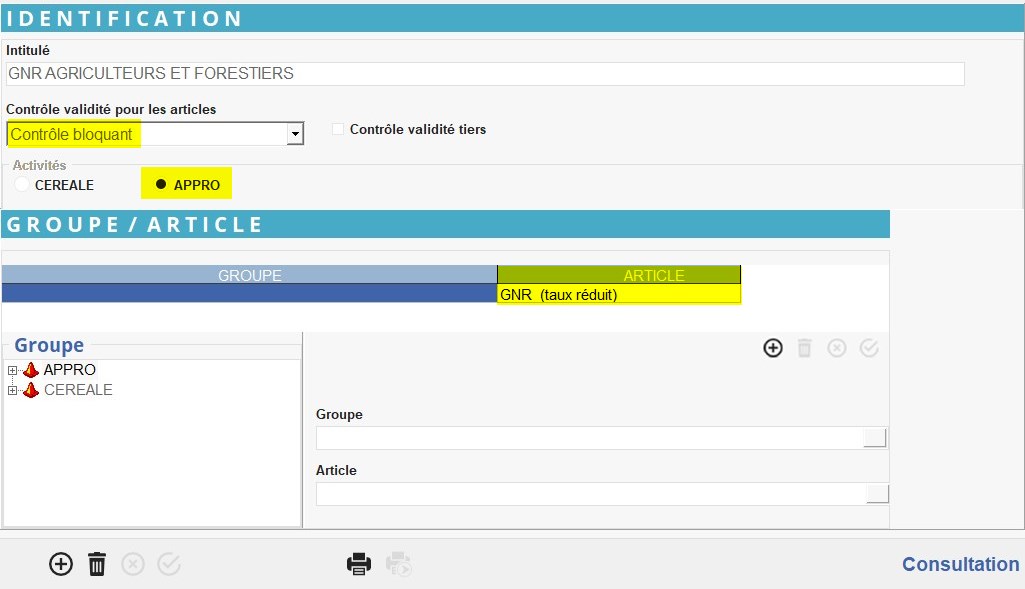Click the add icon in the Groupe/Article panel
This screenshot has height=589, width=1025.
[x=773, y=348]
